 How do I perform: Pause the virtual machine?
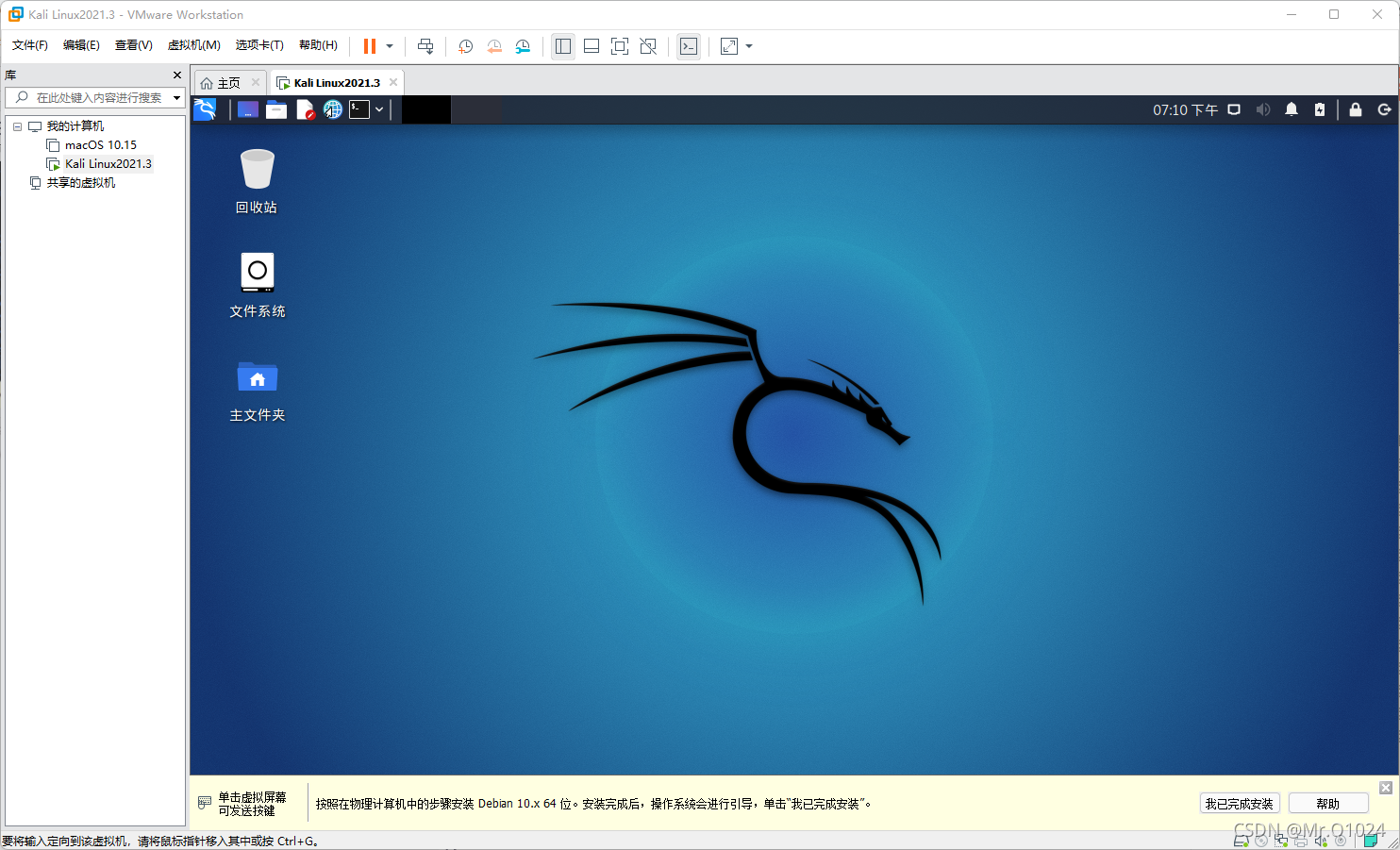click(x=369, y=46)
